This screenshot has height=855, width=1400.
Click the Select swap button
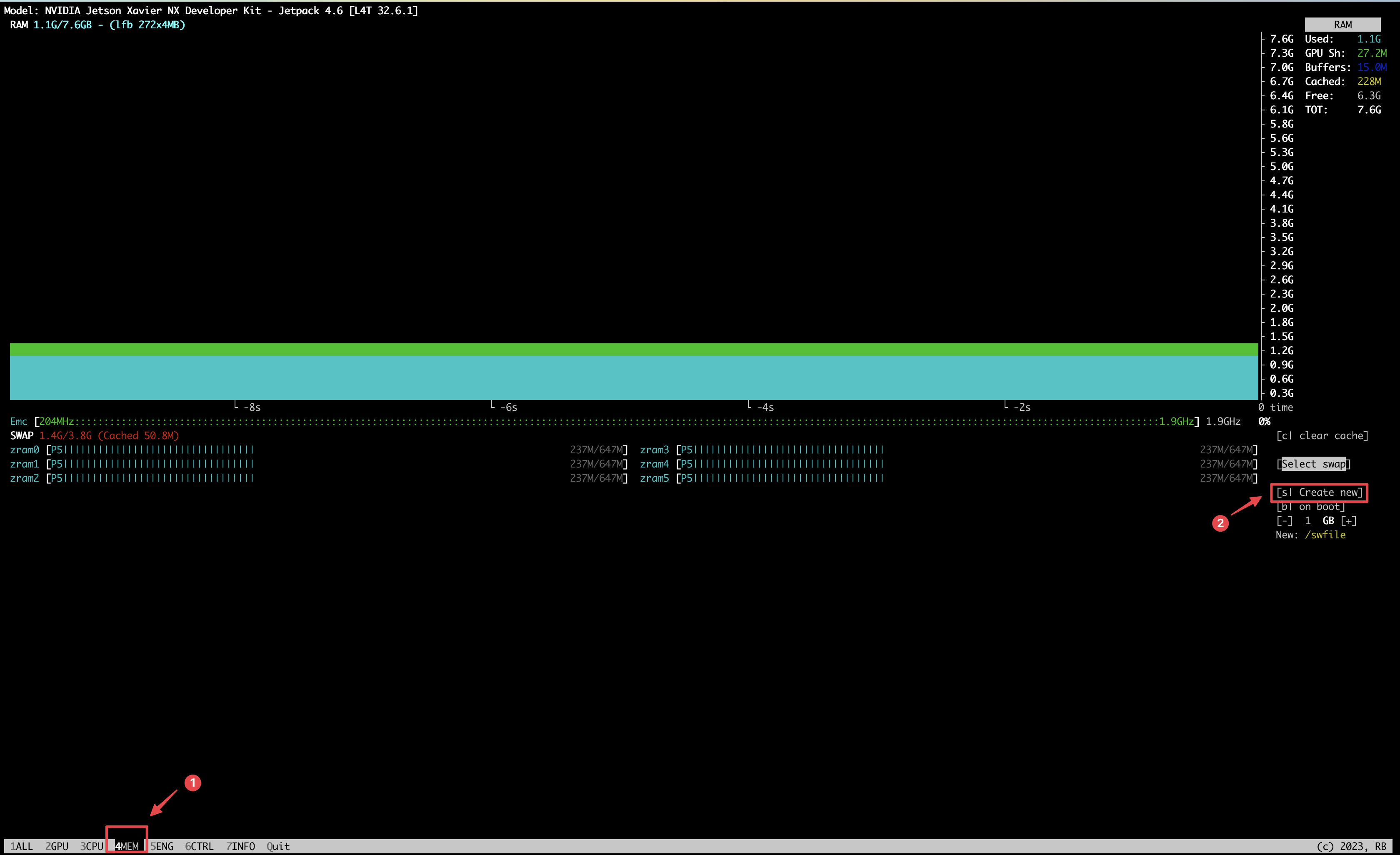1313,464
